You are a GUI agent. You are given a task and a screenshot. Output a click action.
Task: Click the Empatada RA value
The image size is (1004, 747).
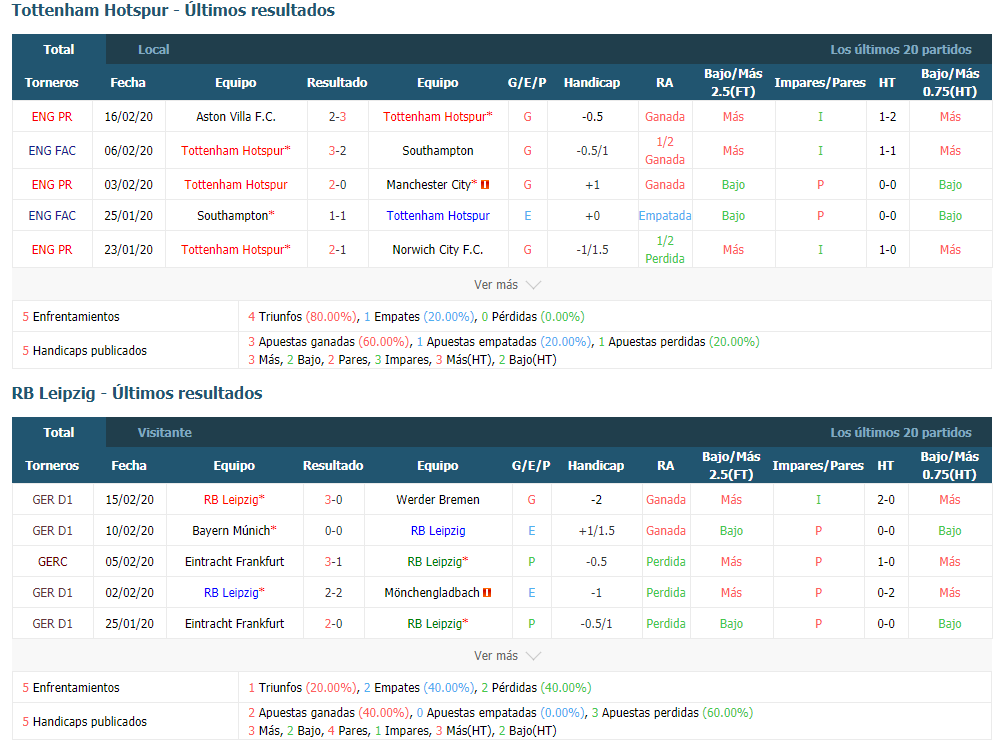pyautogui.click(x=665, y=216)
